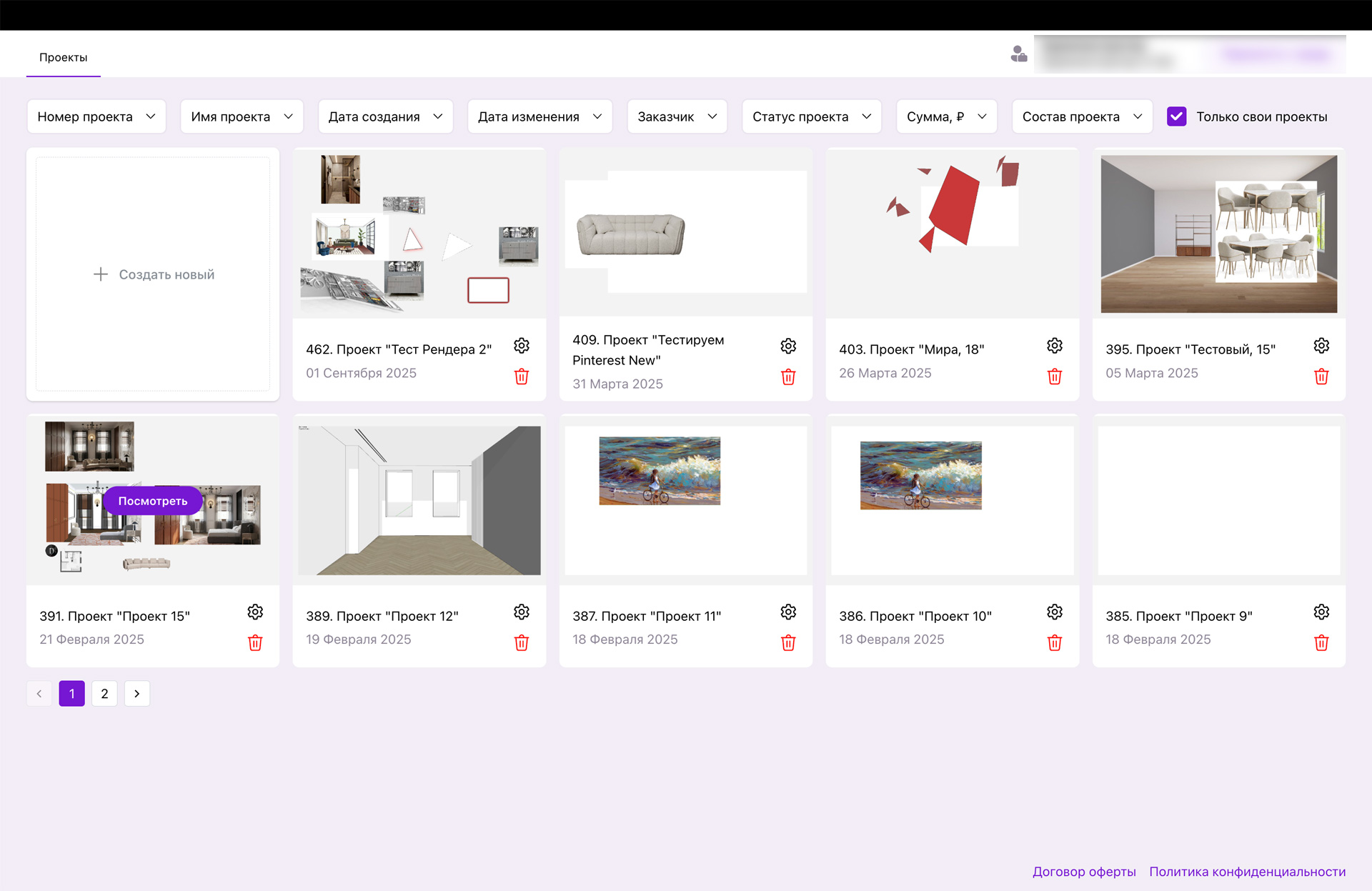Open Дата создания filter dropdown
The width and height of the screenshot is (1372, 891).
click(386, 116)
